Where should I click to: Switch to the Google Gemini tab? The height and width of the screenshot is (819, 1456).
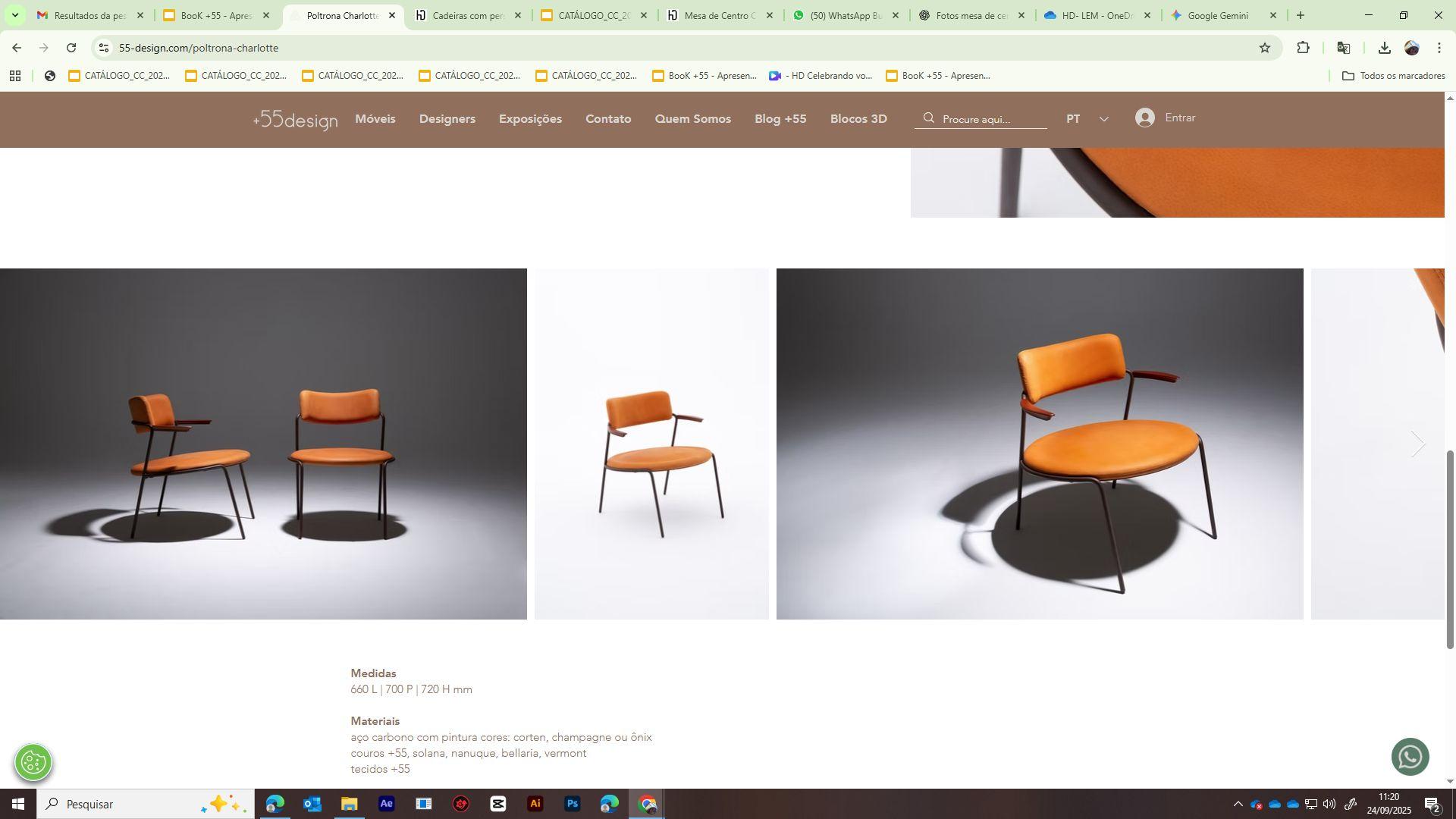[x=1216, y=15]
